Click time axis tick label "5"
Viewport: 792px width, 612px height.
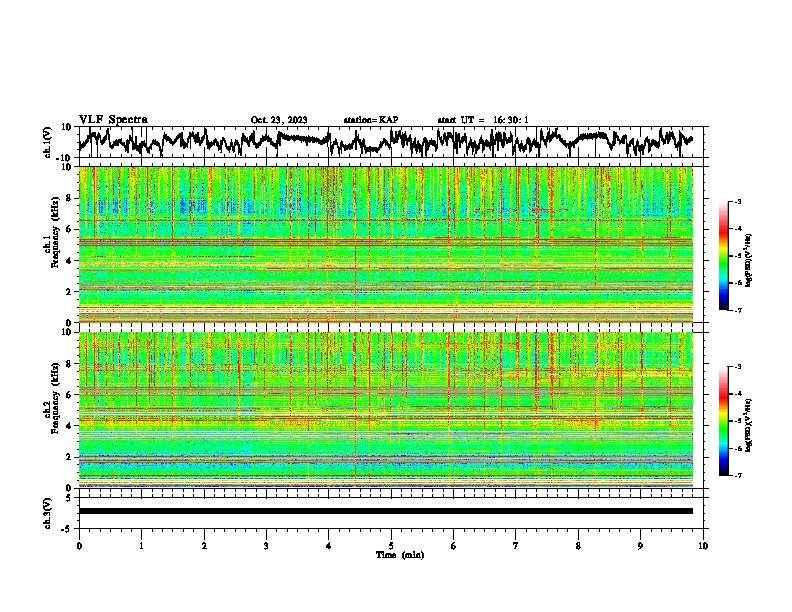click(391, 546)
